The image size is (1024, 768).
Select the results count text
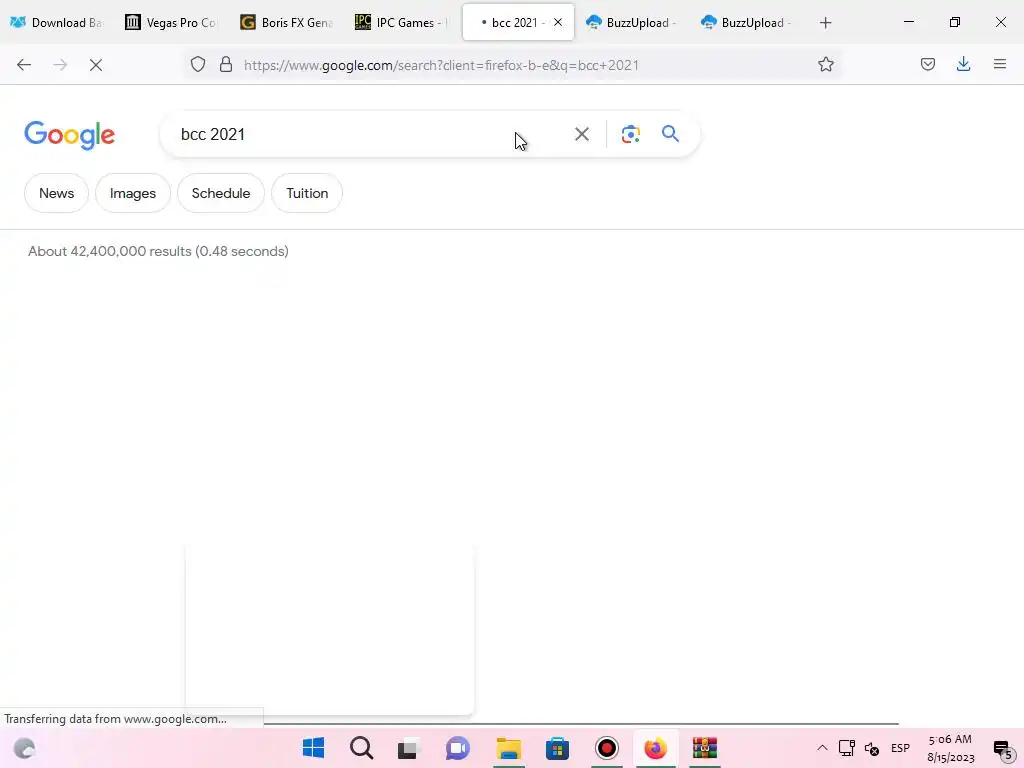coord(158,251)
